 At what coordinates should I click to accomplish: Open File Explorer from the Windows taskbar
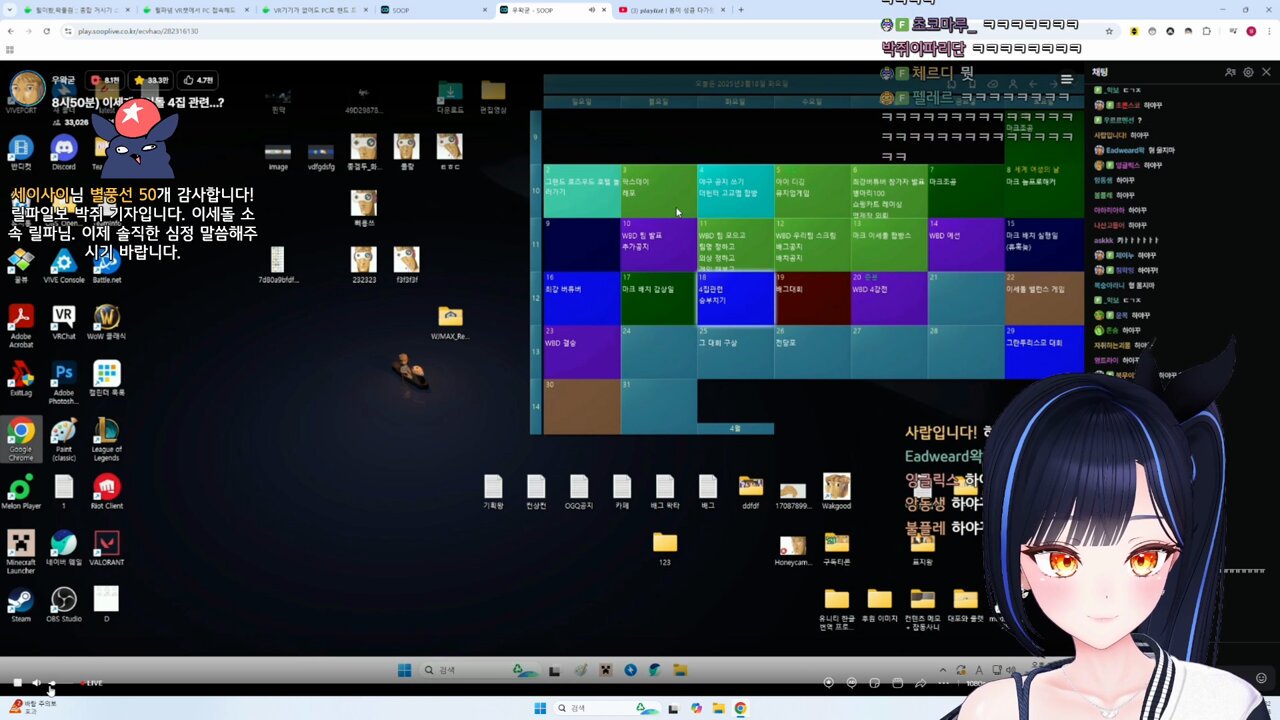point(718,708)
